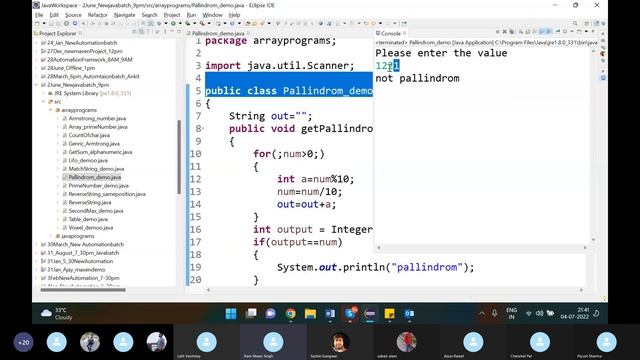
Task: Open the Source menu
Action: [x=73, y=15]
